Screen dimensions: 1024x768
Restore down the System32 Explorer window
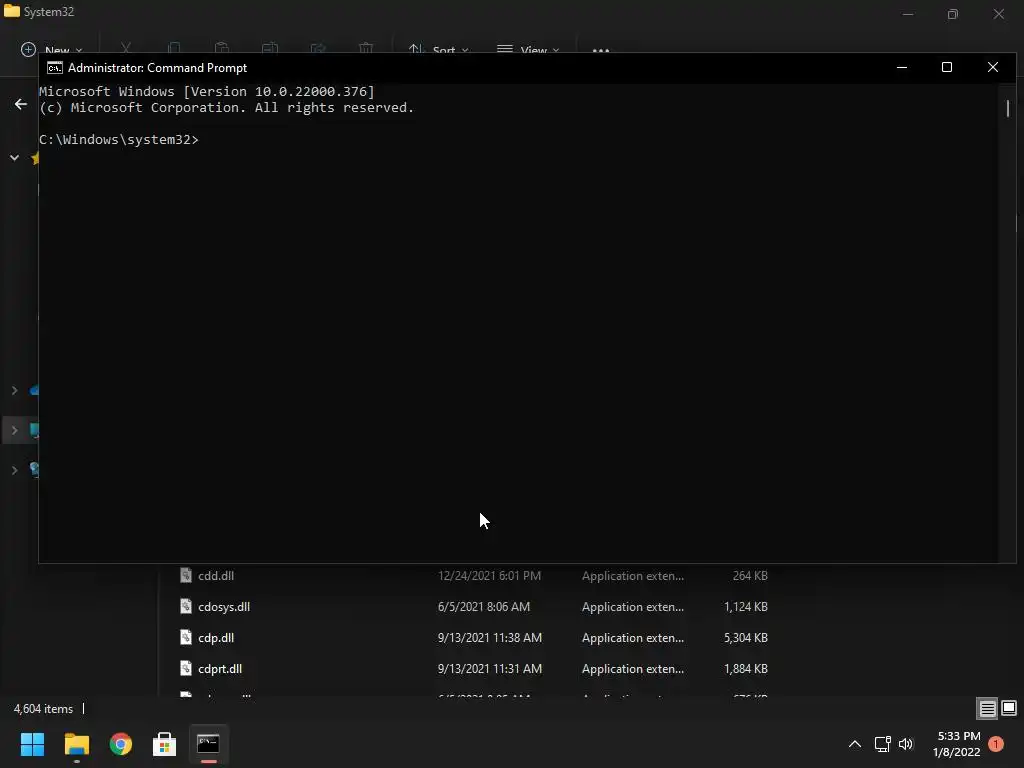(953, 14)
